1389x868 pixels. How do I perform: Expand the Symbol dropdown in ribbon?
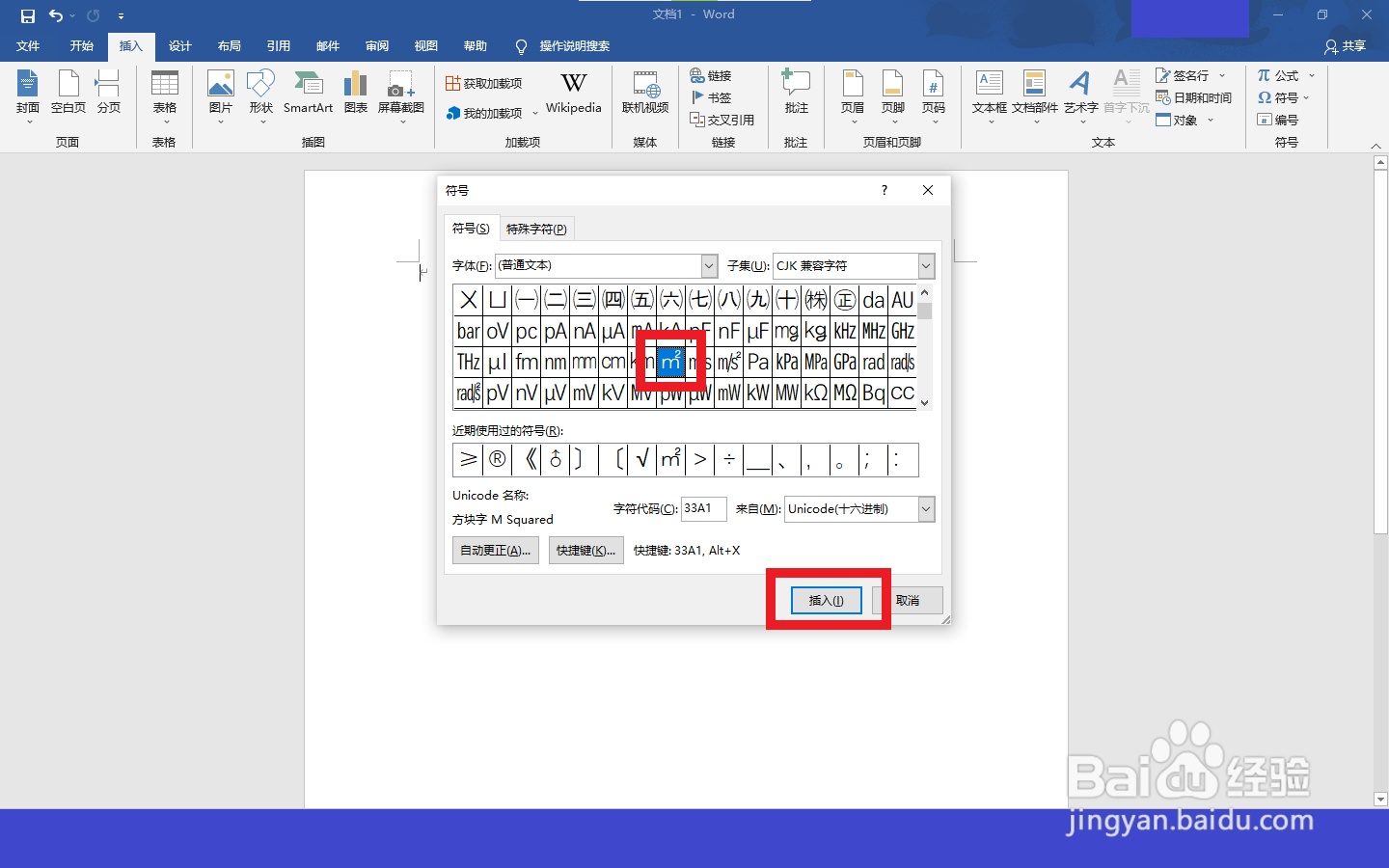pyautogui.click(x=1306, y=97)
